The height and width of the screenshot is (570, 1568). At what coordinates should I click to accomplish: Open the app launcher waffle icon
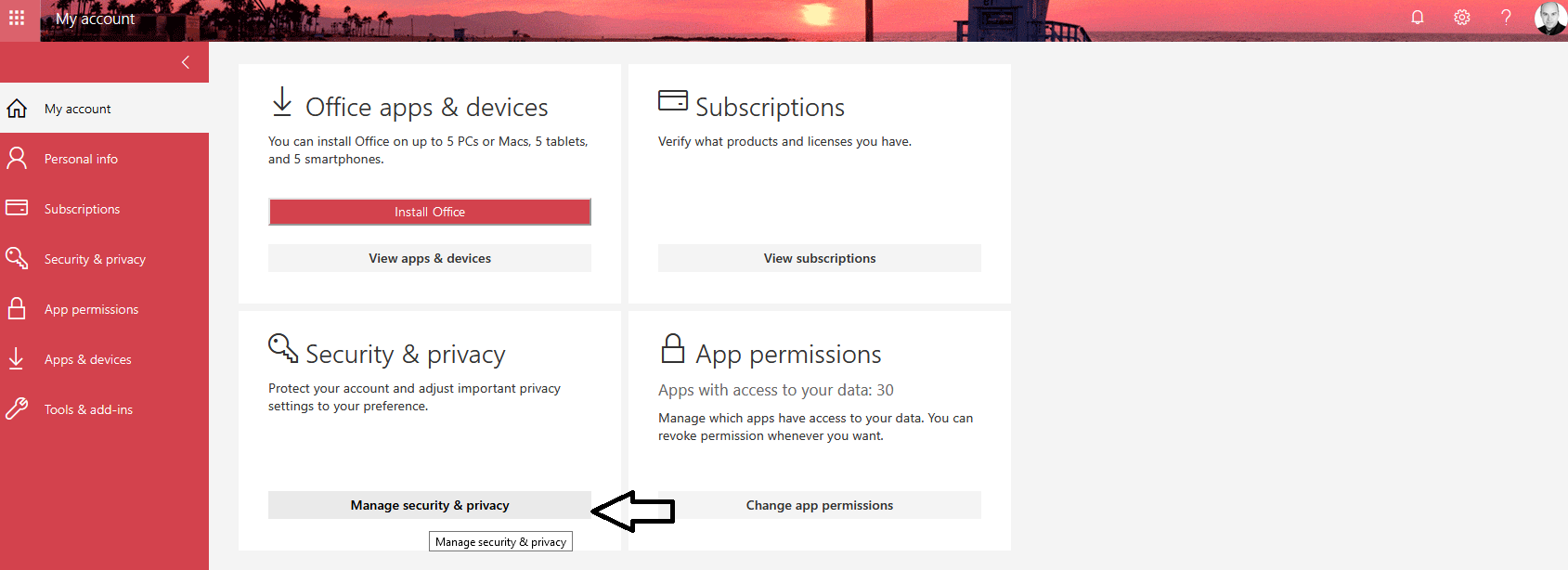click(17, 19)
